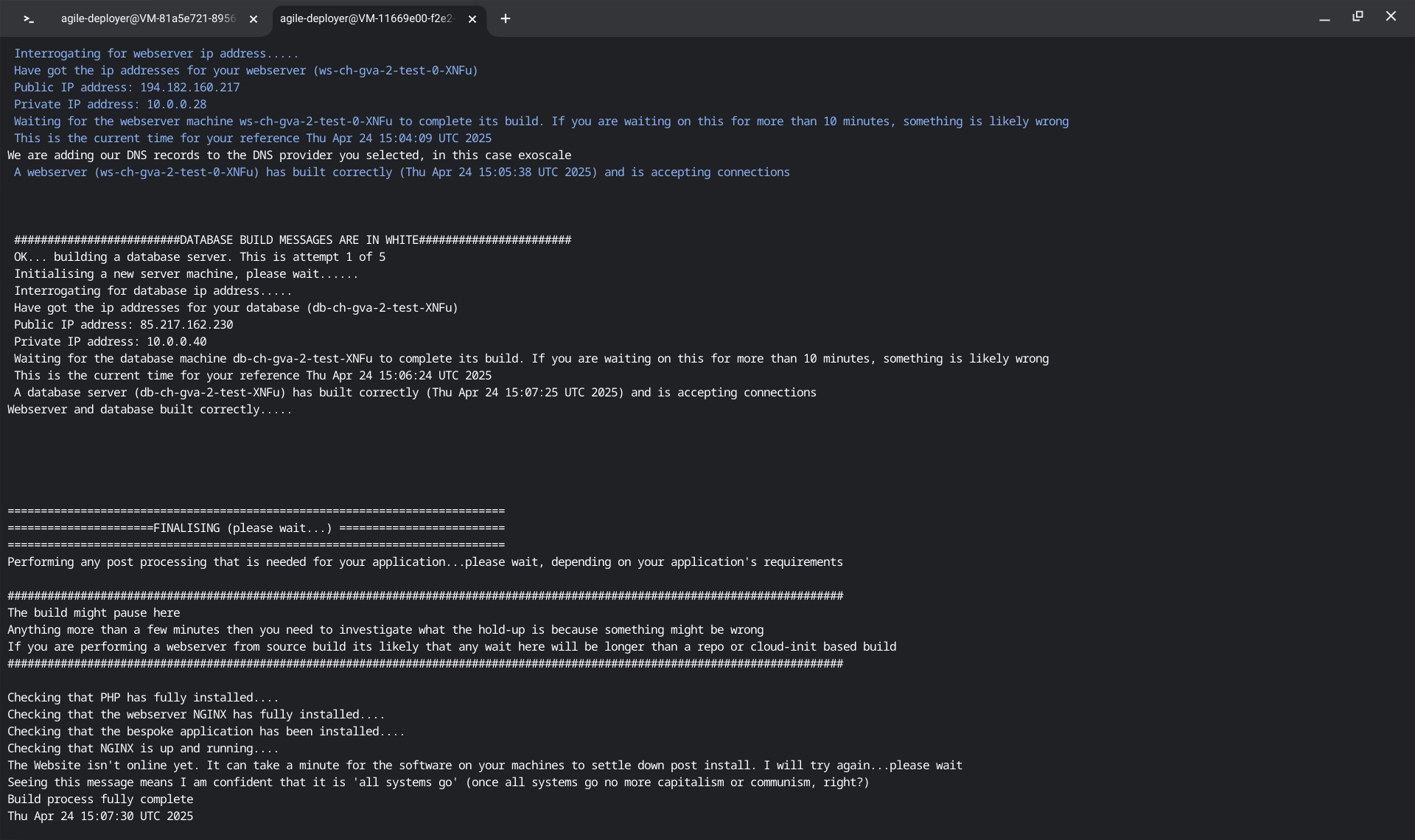Click the "The build might pause here" line

pyautogui.click(x=94, y=612)
